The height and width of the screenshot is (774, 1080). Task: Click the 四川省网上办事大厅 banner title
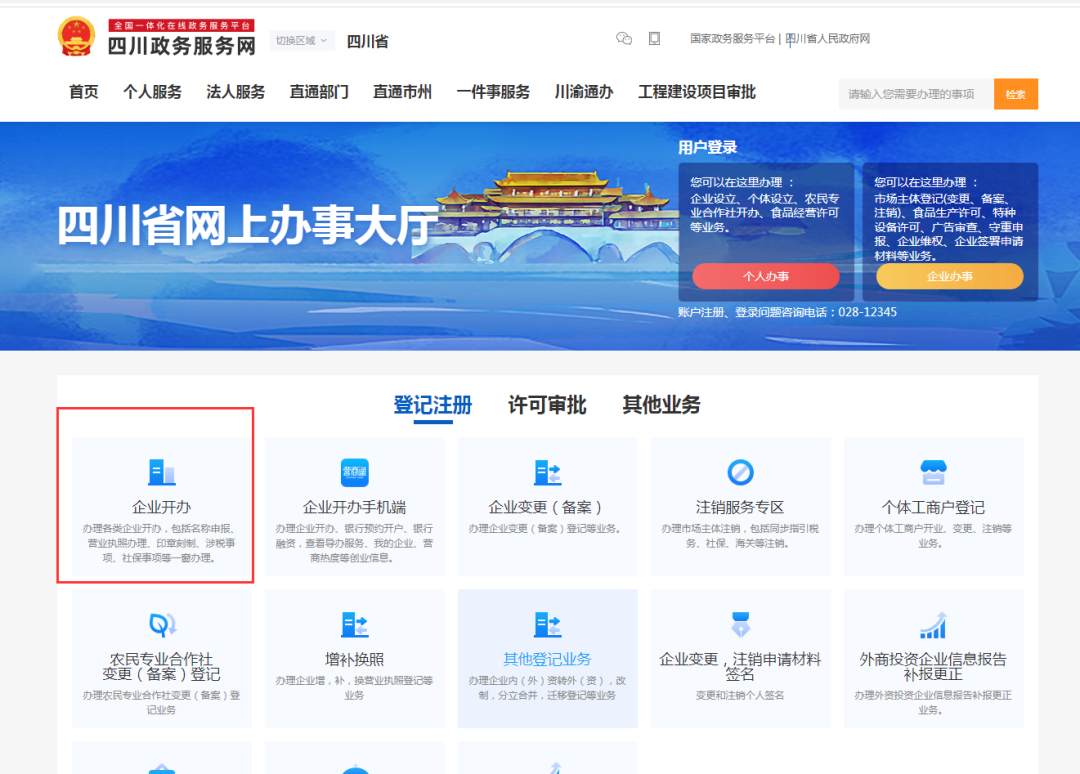coord(248,225)
